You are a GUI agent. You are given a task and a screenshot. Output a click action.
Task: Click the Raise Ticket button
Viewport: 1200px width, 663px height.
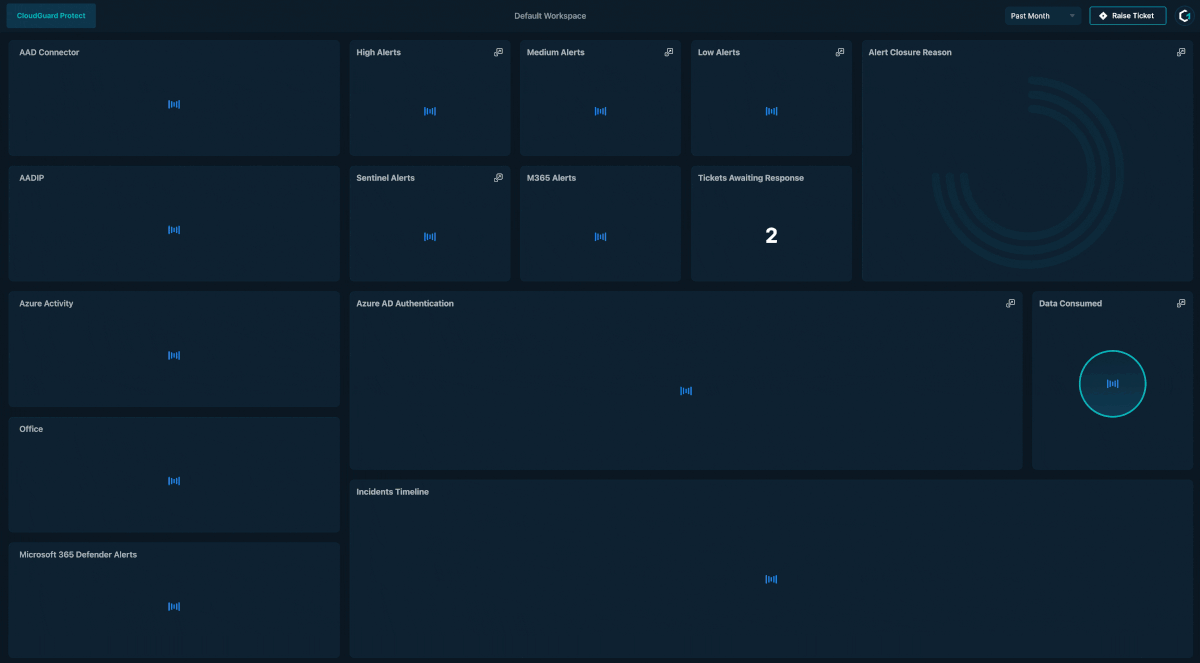click(1127, 16)
